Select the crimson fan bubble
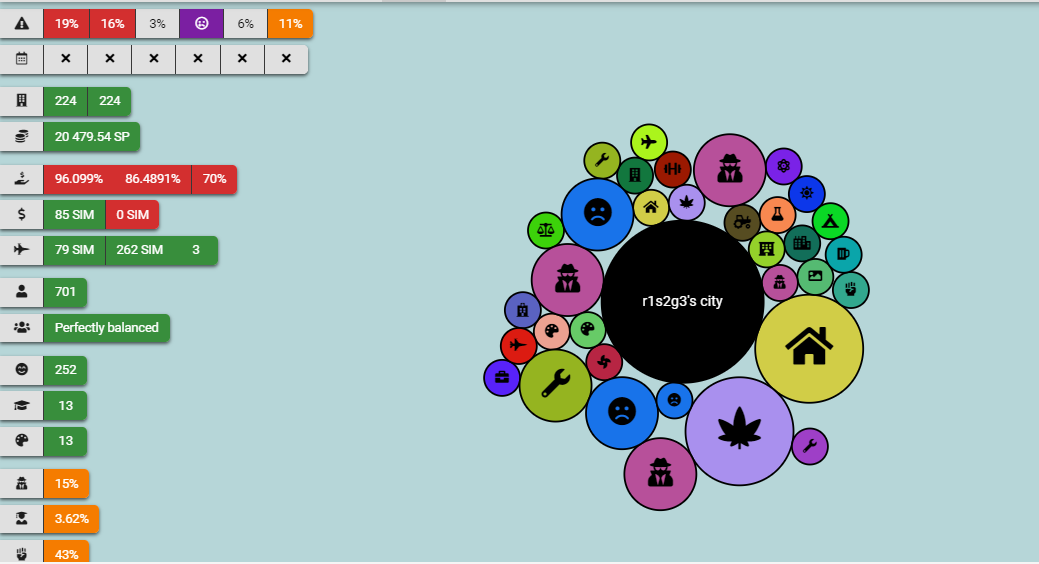The height and width of the screenshot is (564, 1039). (x=604, y=362)
